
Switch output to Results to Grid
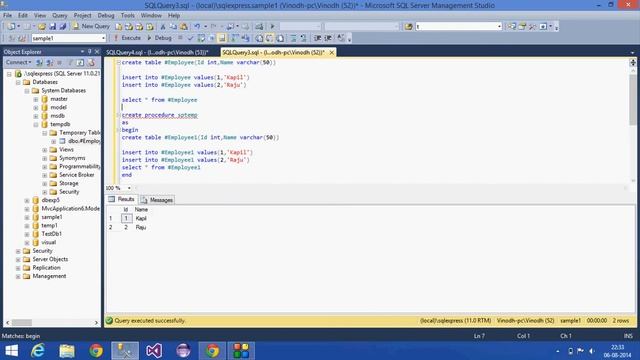click(x=269, y=38)
